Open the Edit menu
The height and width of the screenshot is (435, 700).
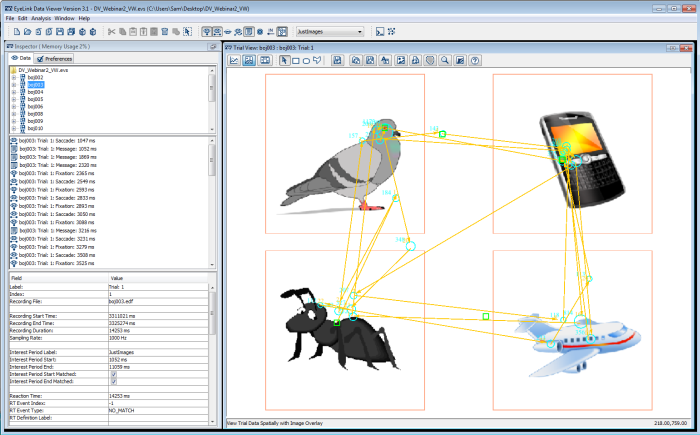[22, 18]
